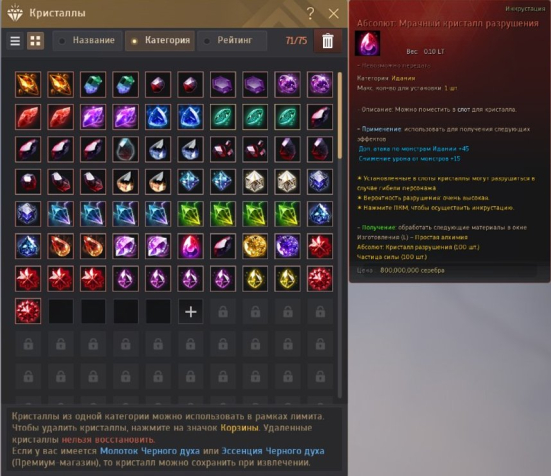
Task: Select the first orange crystal in top row
Action: pos(28,84)
